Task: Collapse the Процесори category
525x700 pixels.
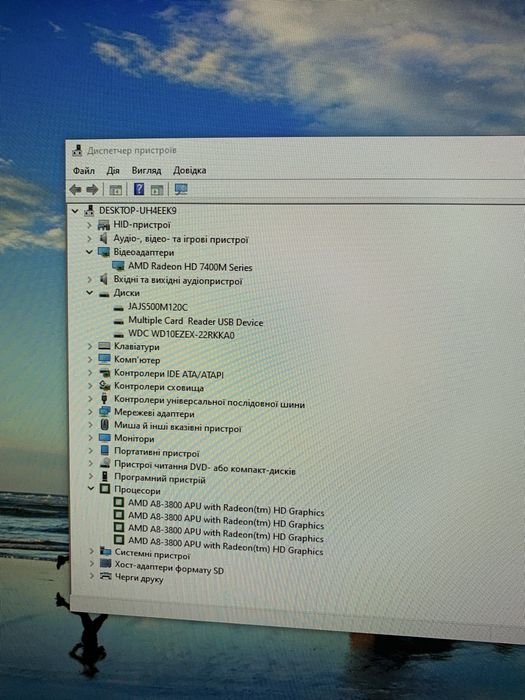Action: [91, 489]
